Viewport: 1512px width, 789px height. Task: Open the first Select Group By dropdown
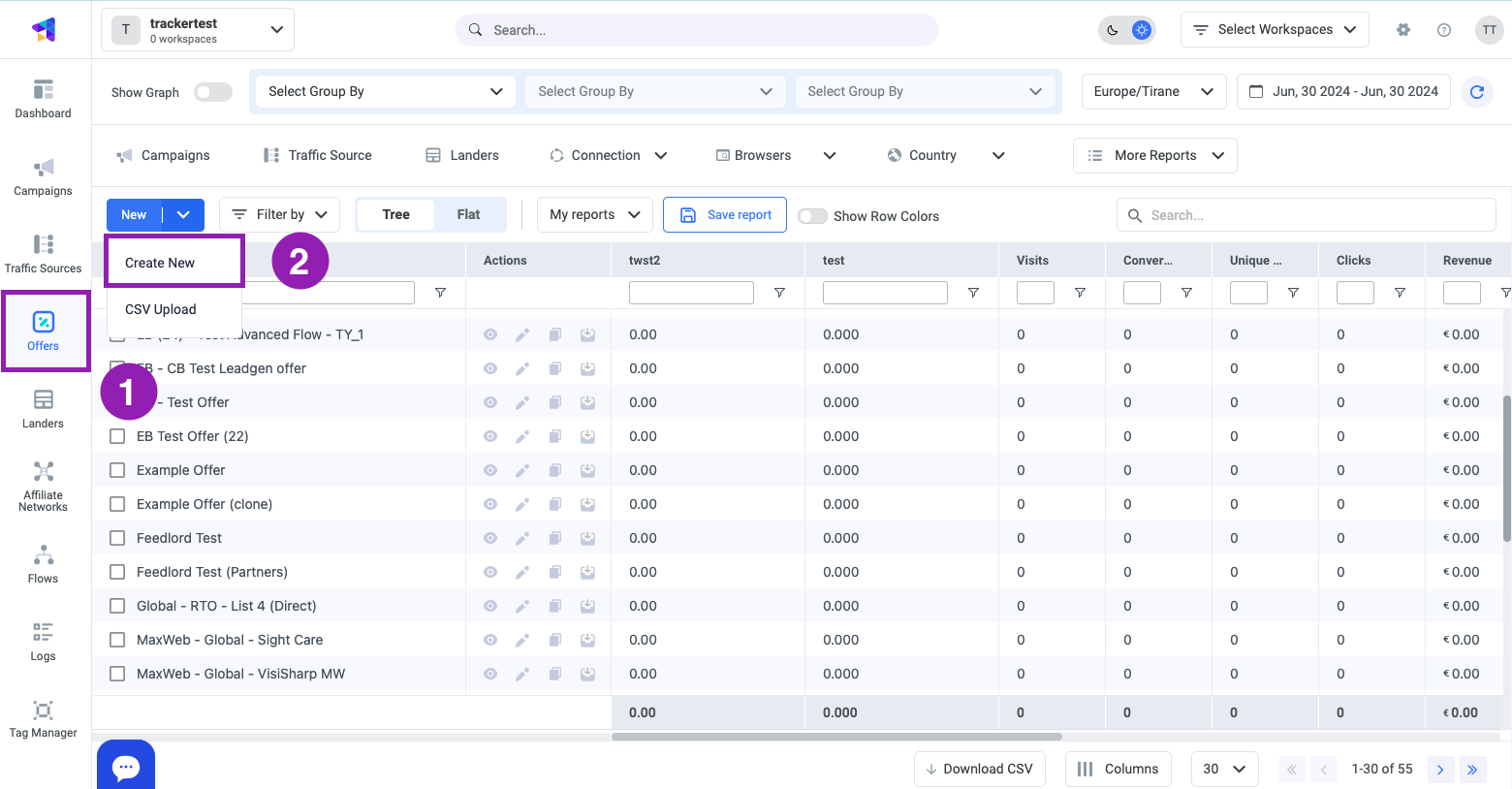pos(385,91)
